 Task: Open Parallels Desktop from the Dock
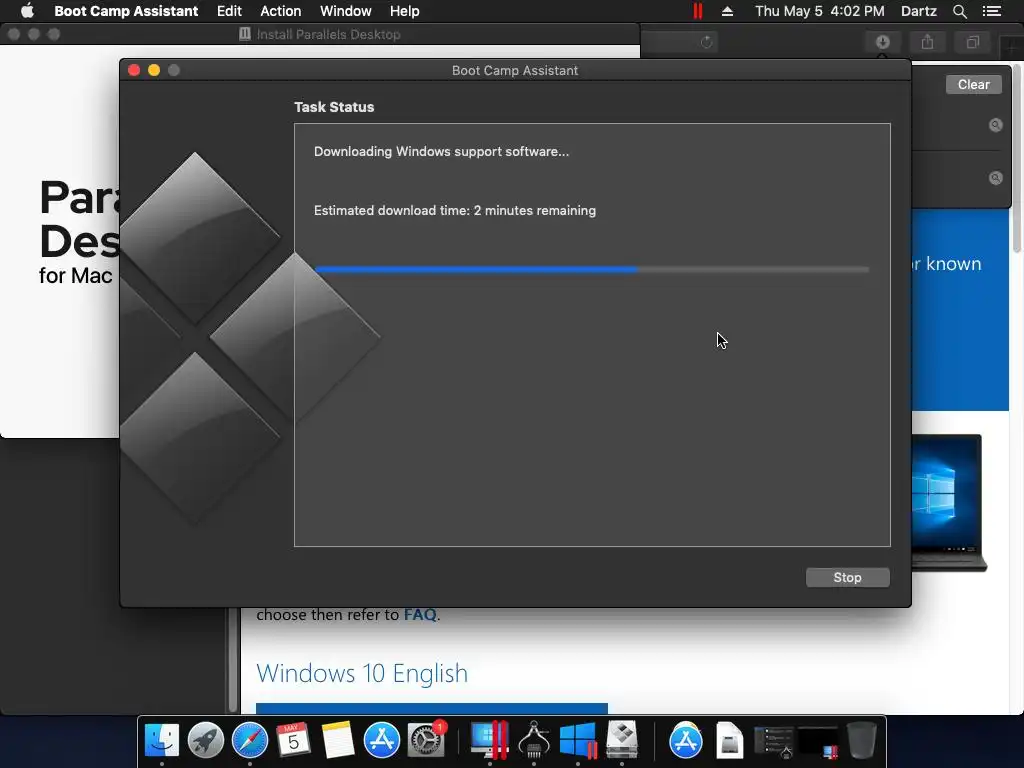click(489, 740)
